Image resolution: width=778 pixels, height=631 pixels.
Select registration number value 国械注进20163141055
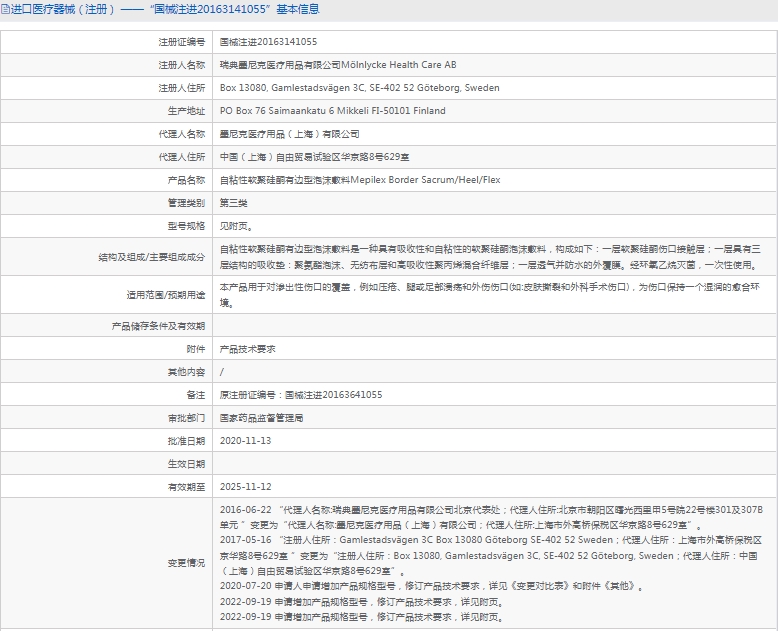pyautogui.click(x=268, y=42)
